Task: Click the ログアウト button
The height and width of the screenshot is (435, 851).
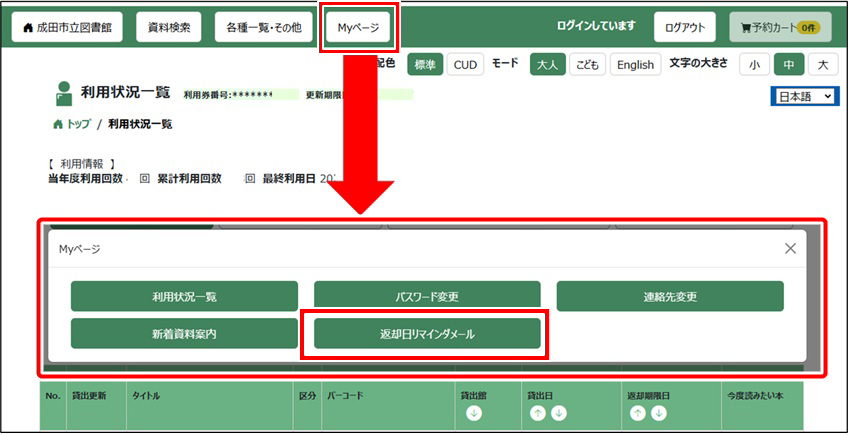Action: [685, 27]
